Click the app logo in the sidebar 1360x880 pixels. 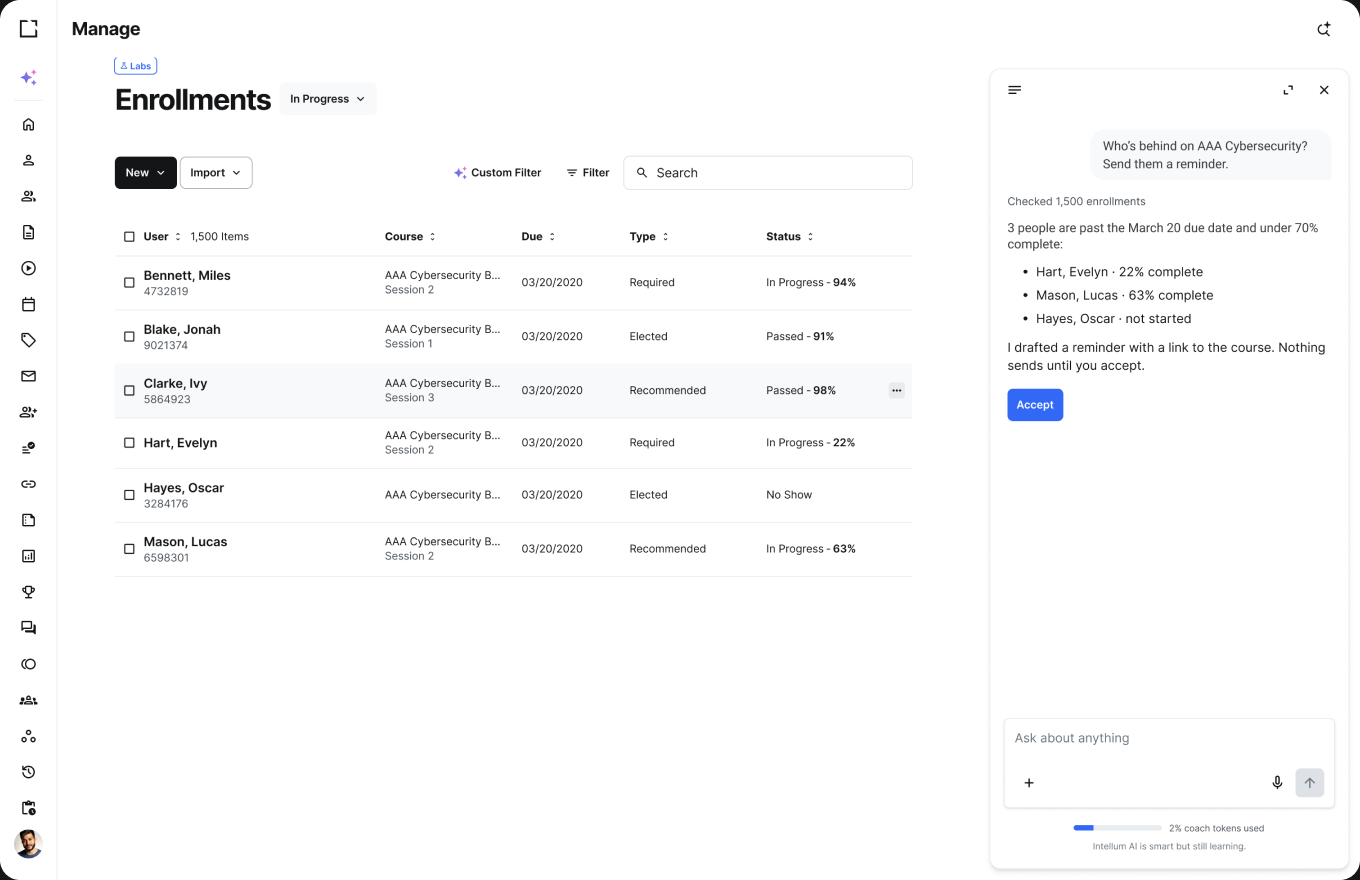pyautogui.click(x=28, y=29)
